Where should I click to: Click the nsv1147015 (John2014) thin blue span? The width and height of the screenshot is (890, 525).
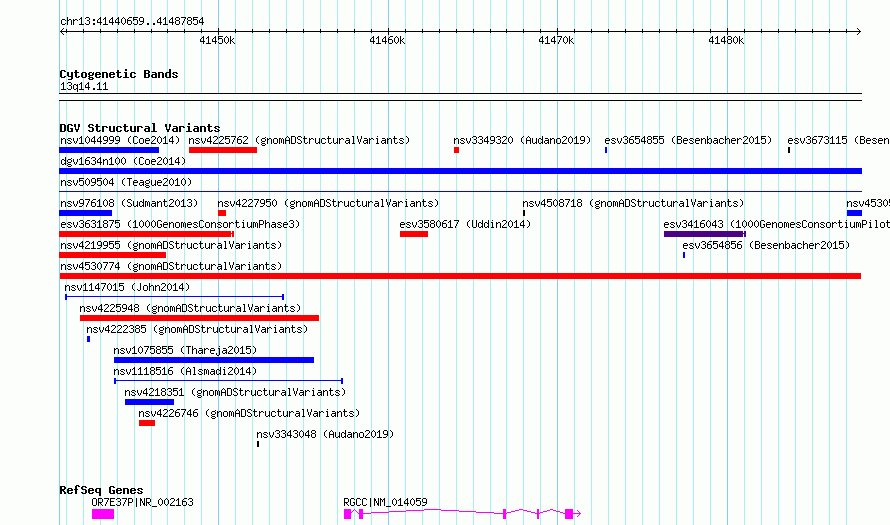coord(174,297)
